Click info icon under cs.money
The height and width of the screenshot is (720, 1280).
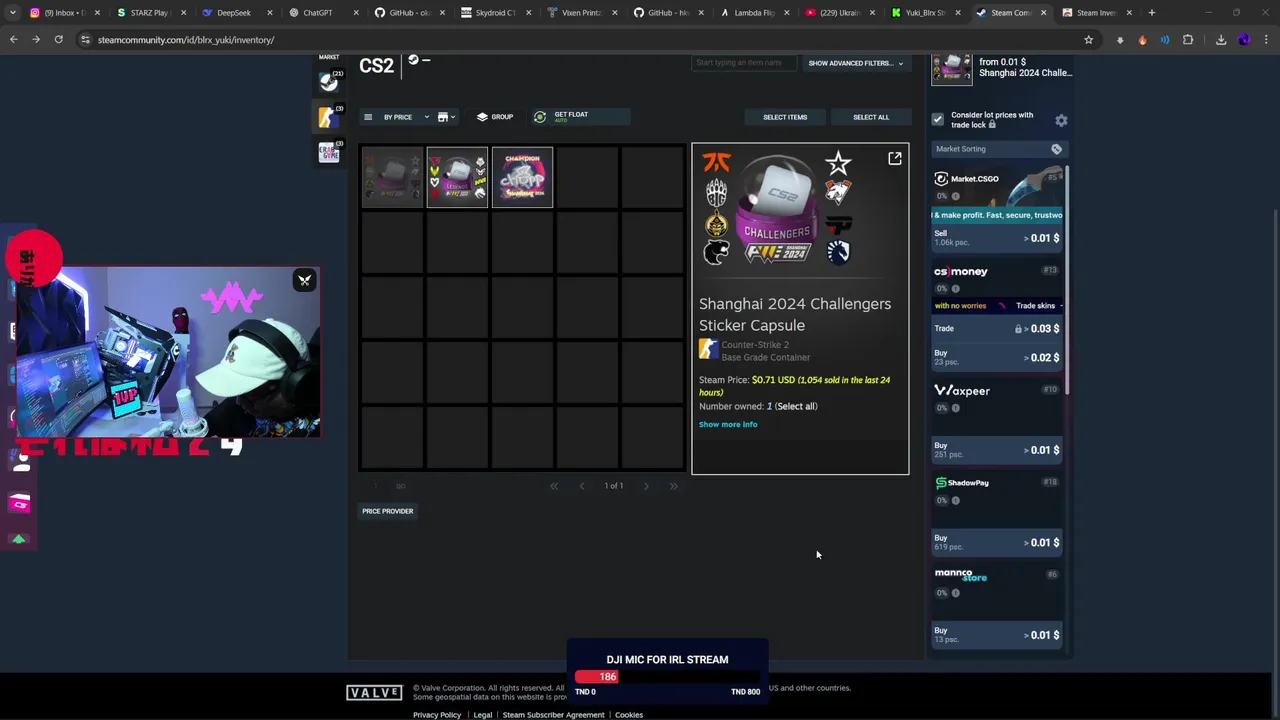[x=955, y=288]
